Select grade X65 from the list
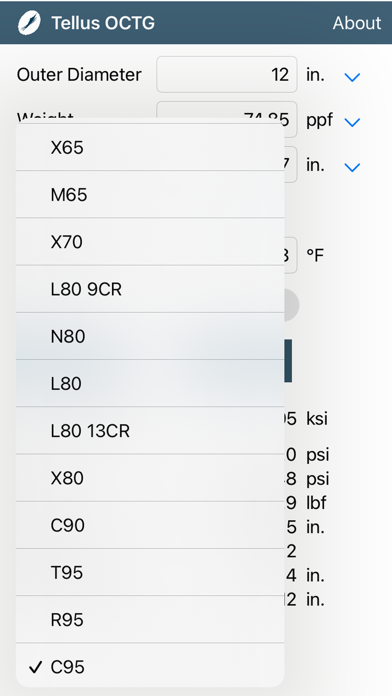Image resolution: width=392 pixels, height=696 pixels. [150, 147]
